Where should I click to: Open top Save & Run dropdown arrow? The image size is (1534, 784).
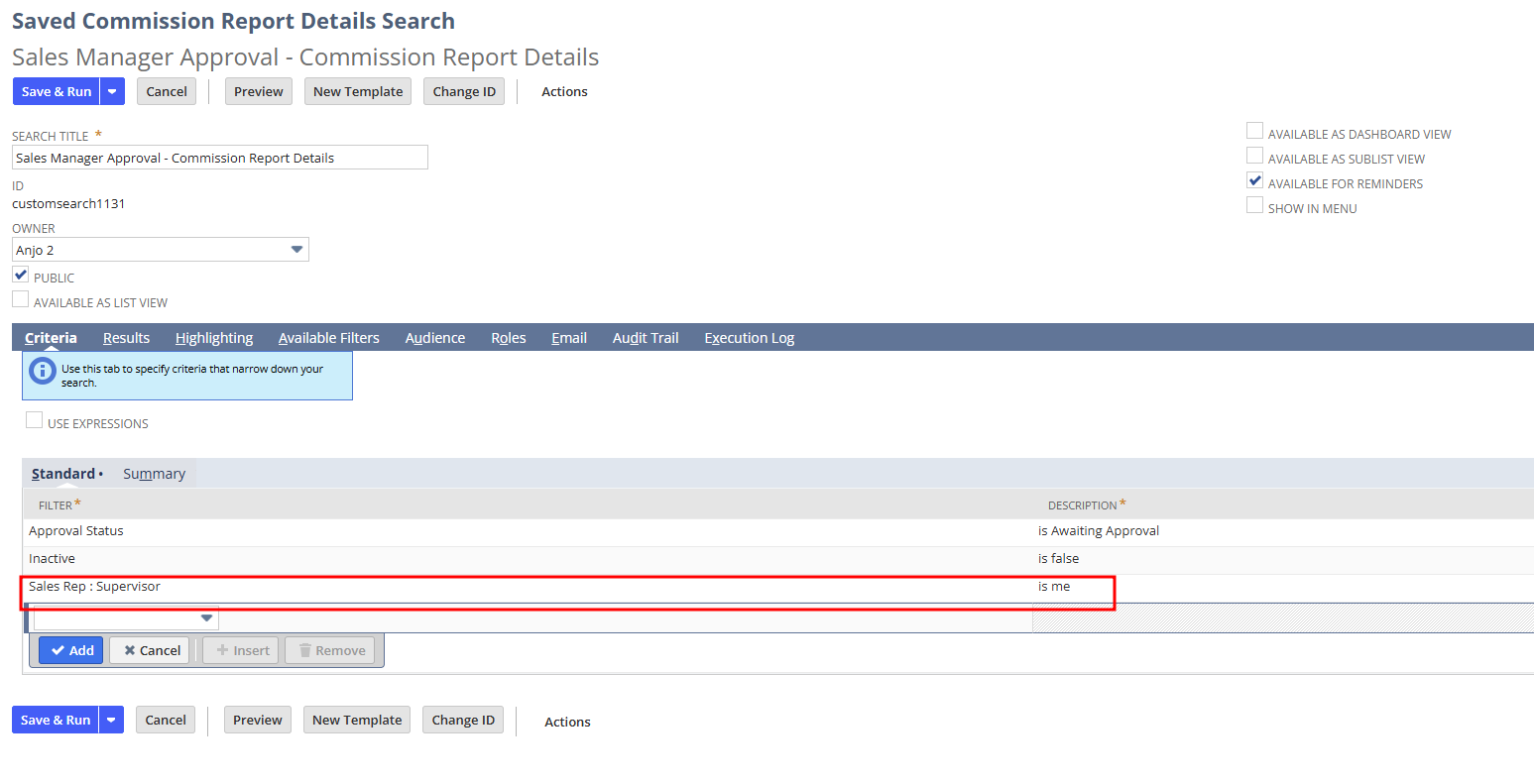pos(112,91)
